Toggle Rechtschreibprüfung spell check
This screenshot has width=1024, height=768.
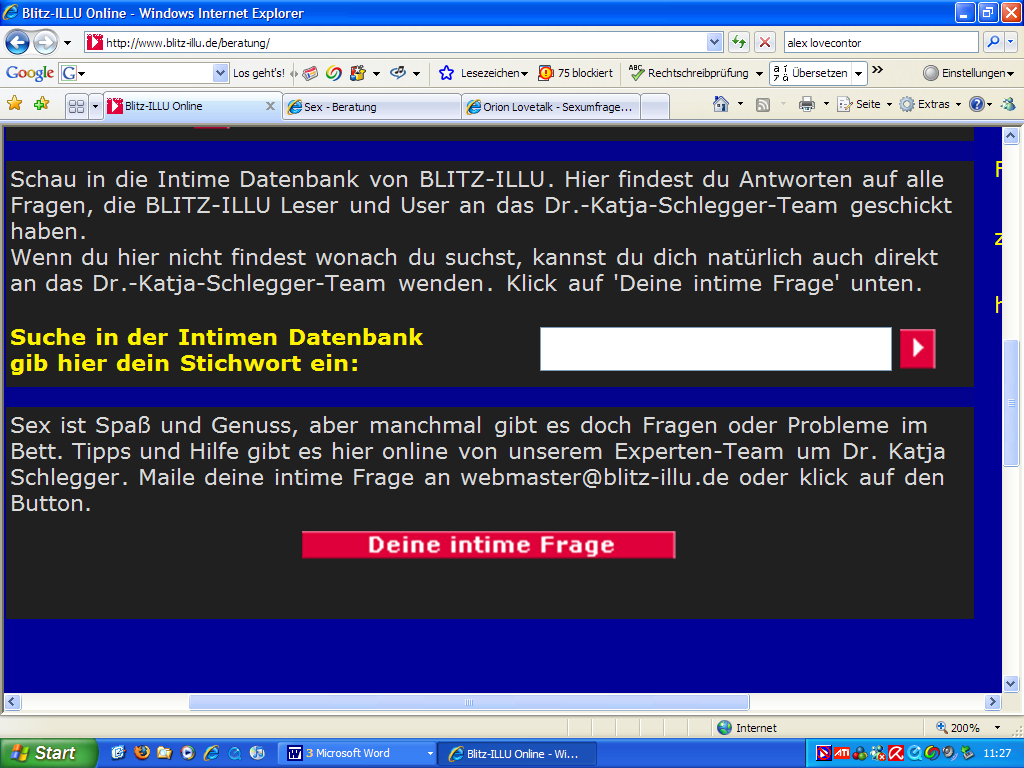click(x=689, y=73)
